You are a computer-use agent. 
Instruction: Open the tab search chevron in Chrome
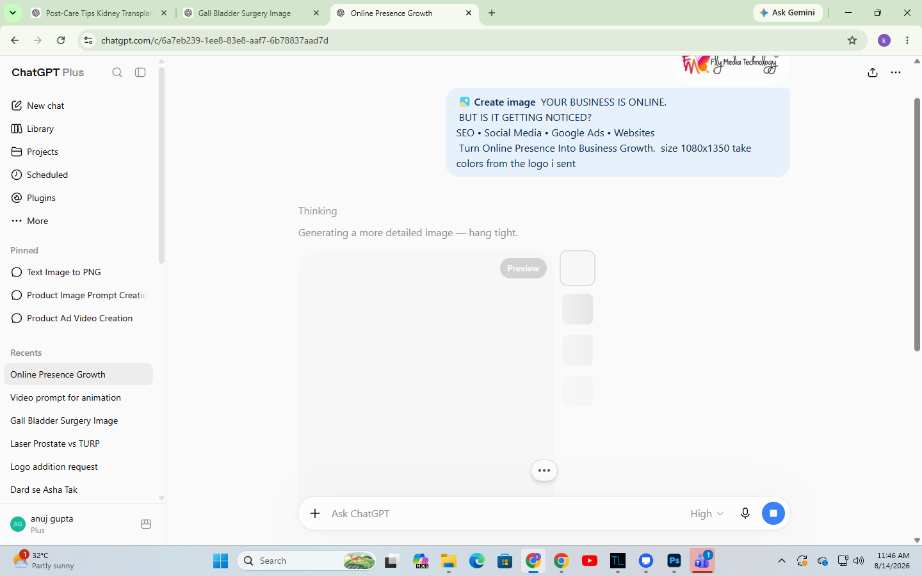click(12, 12)
